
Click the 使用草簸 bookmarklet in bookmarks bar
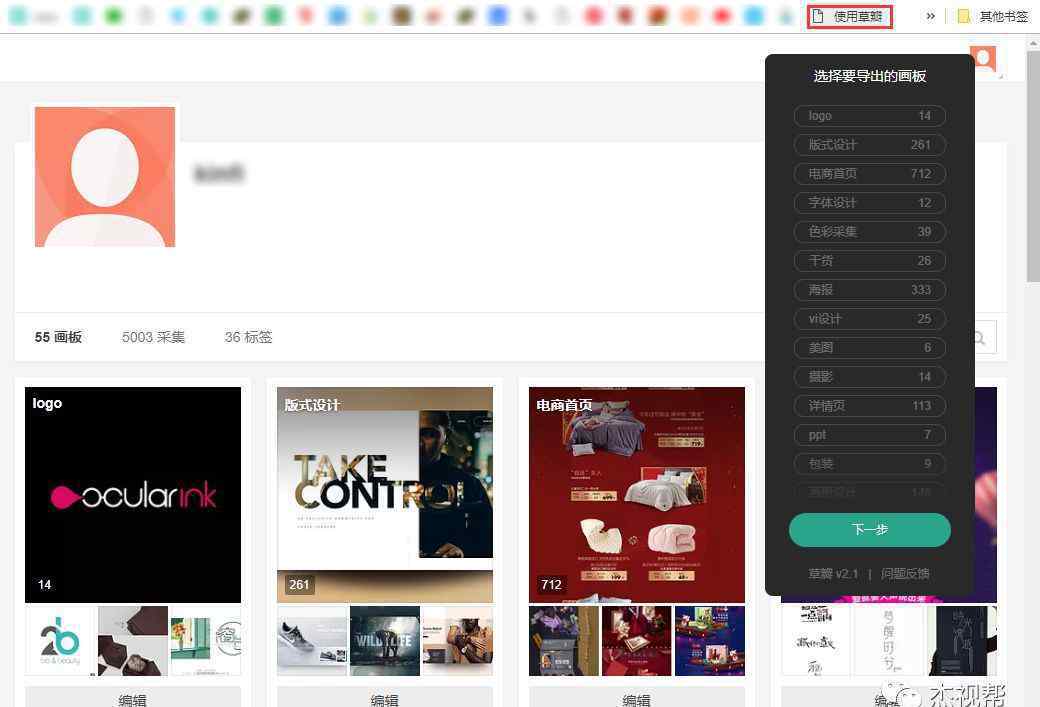pos(849,16)
